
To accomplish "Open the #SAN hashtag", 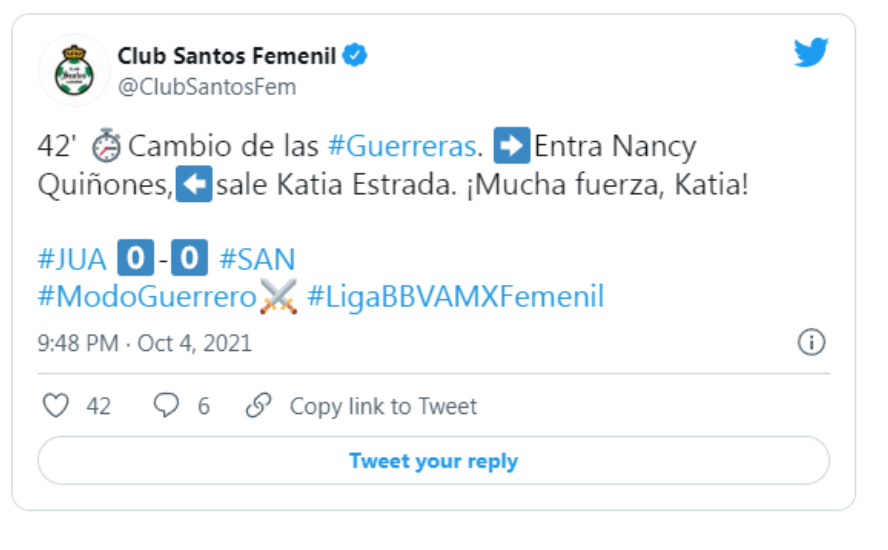I will 257,259.
